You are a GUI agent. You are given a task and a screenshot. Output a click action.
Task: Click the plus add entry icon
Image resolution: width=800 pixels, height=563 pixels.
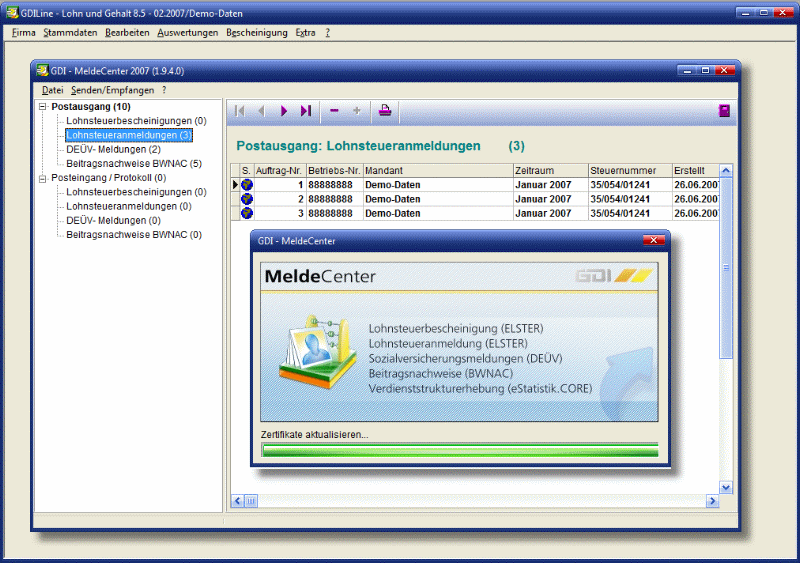coord(357,111)
